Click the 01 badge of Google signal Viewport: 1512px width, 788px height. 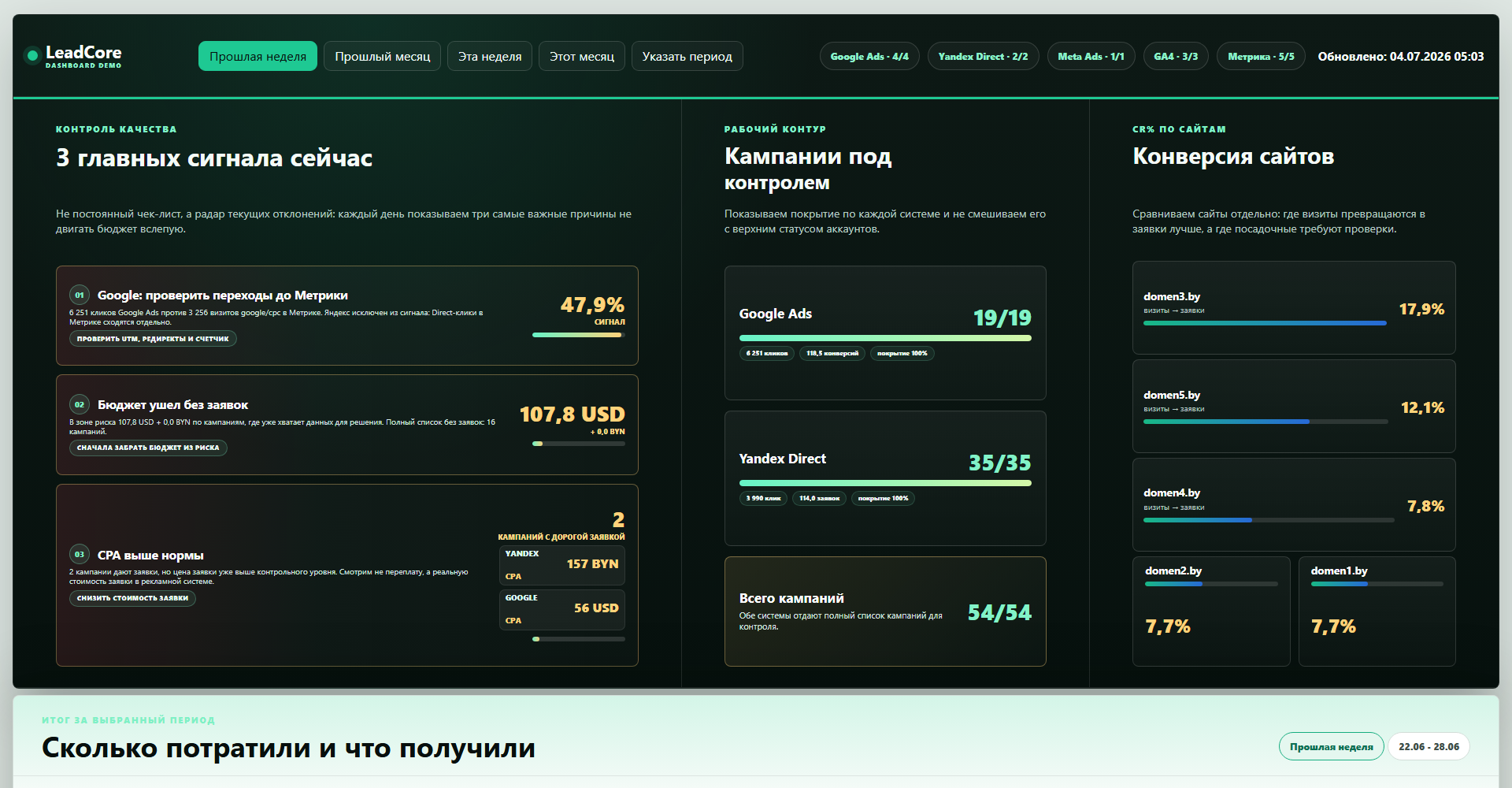(80, 295)
